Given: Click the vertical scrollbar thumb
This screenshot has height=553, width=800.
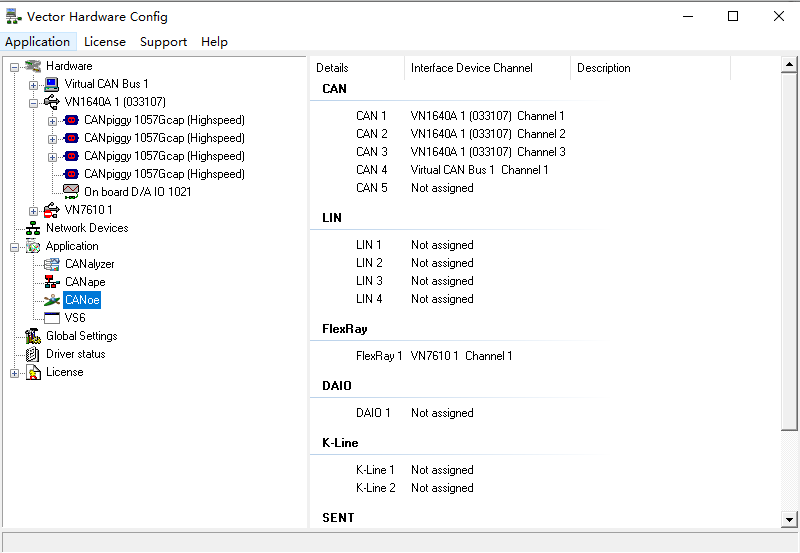Looking at the screenshot, I should coord(789,252).
